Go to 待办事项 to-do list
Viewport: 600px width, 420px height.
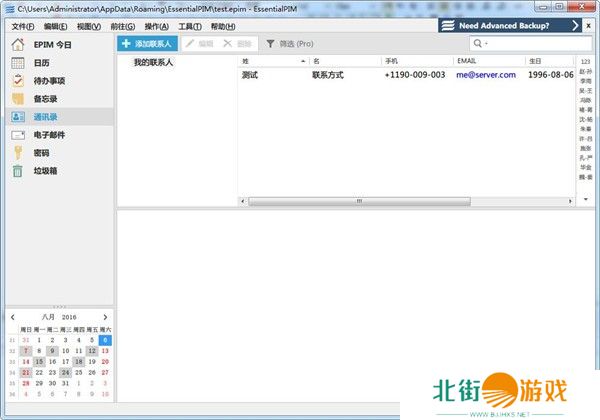point(48,81)
